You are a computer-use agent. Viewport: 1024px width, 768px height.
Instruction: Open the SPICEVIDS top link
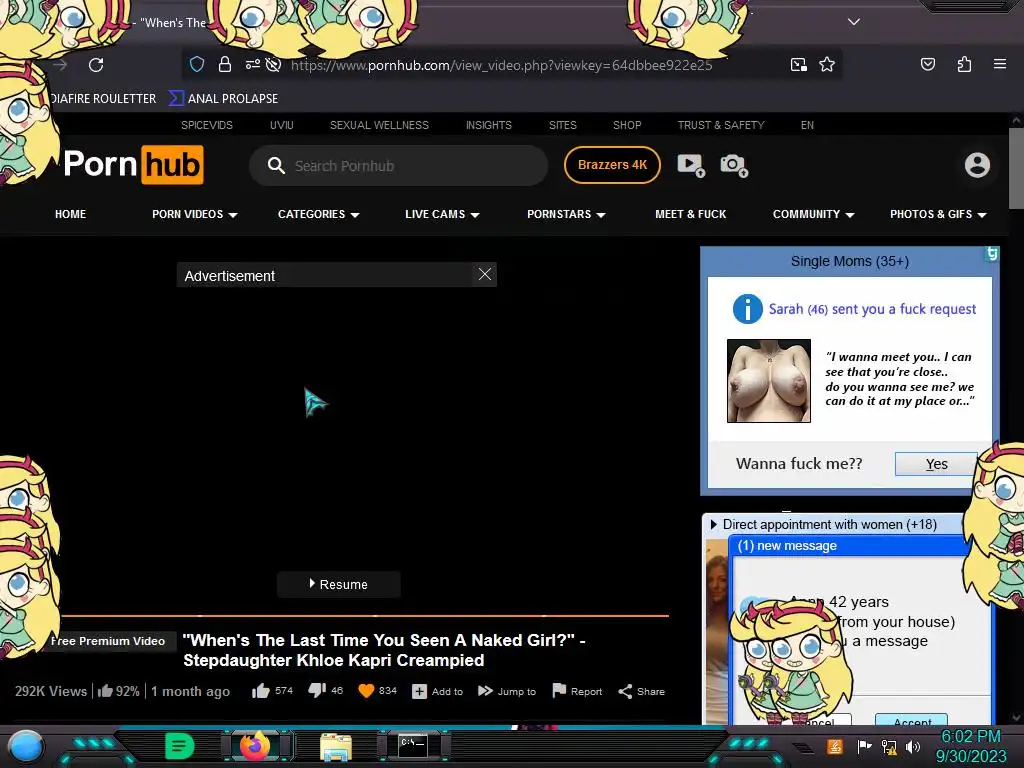click(x=206, y=125)
